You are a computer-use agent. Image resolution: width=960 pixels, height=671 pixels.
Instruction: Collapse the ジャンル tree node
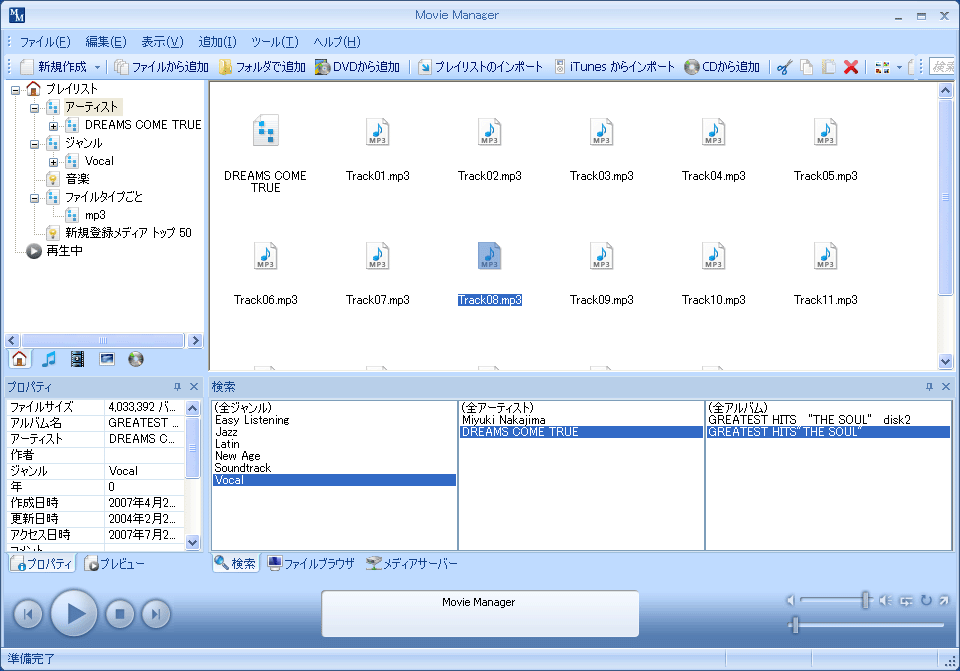point(34,144)
